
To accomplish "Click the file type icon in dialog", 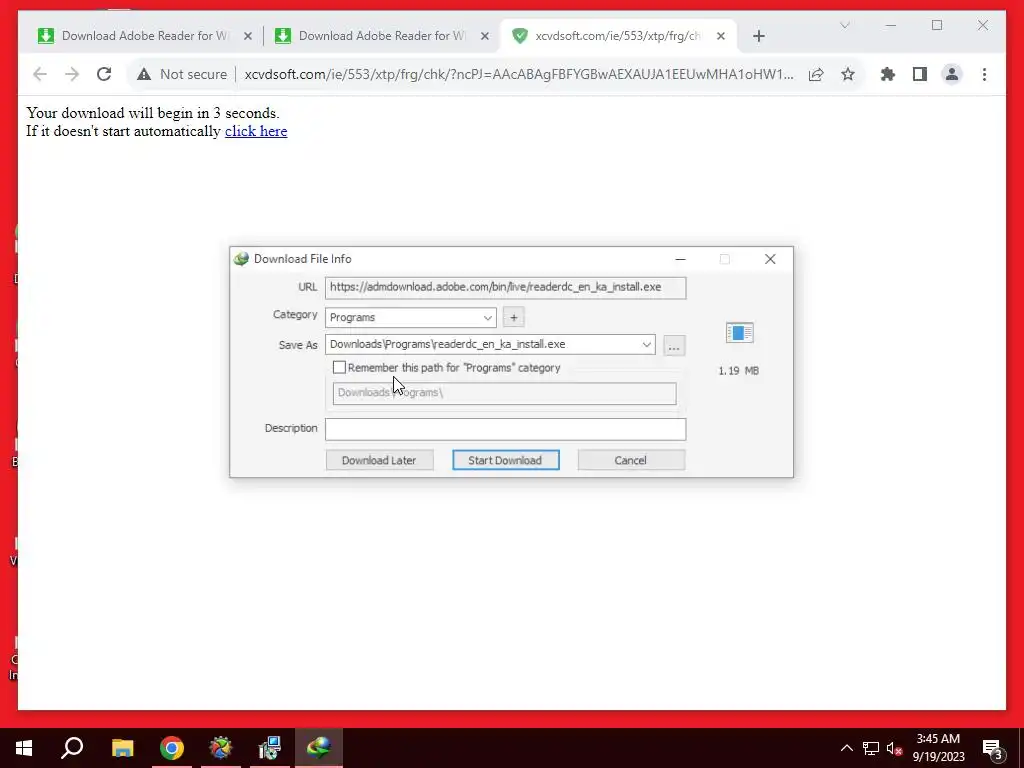I will [739, 333].
